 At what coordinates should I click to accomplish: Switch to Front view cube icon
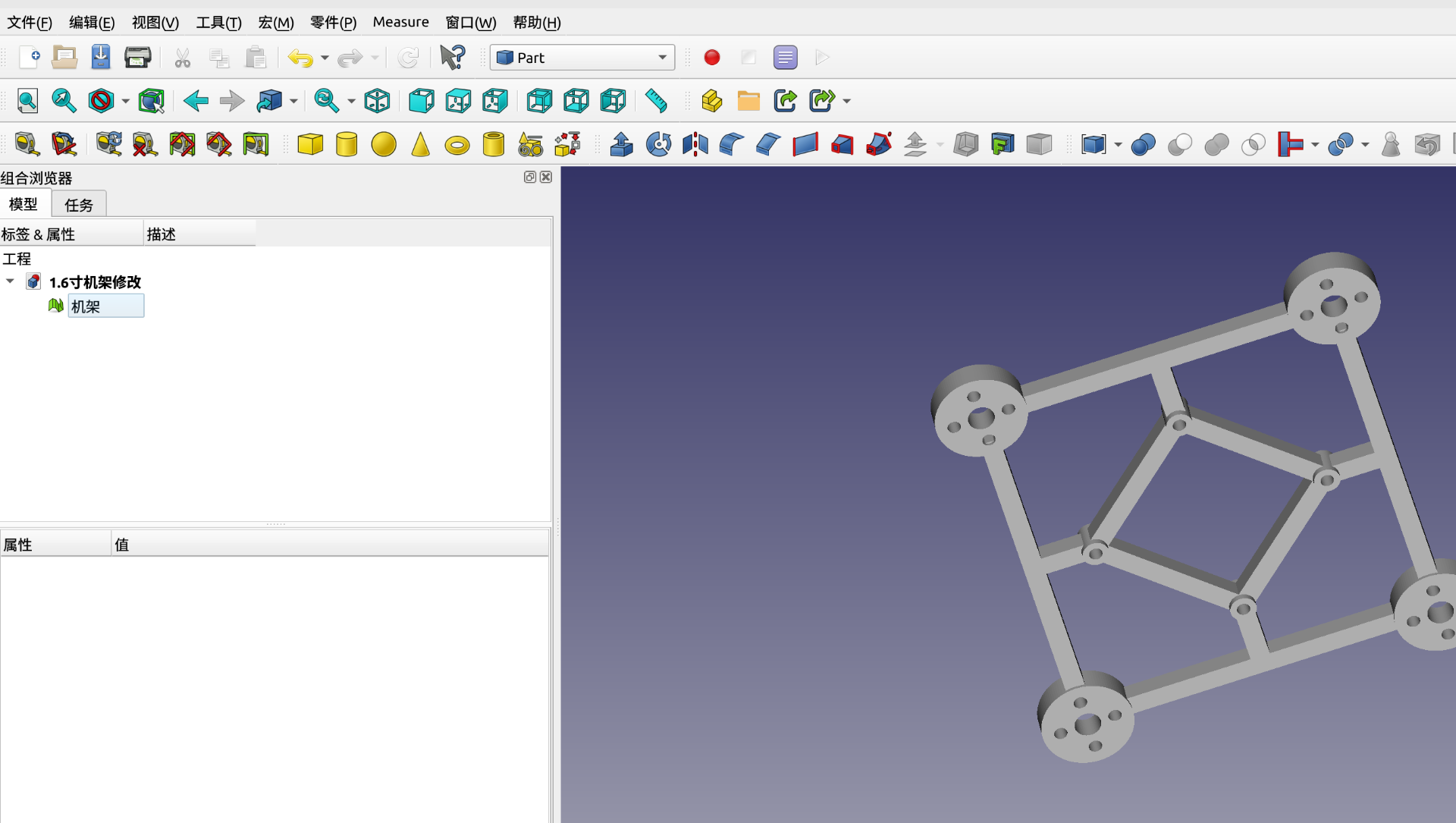[x=421, y=101]
